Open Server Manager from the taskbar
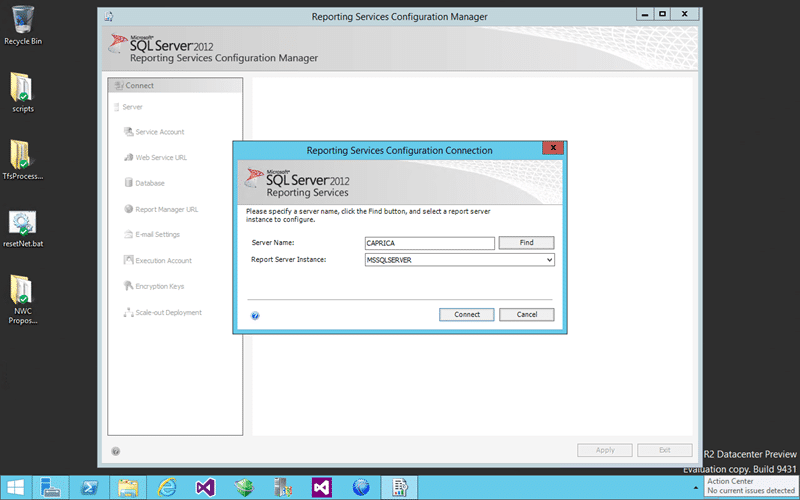 tap(50, 487)
